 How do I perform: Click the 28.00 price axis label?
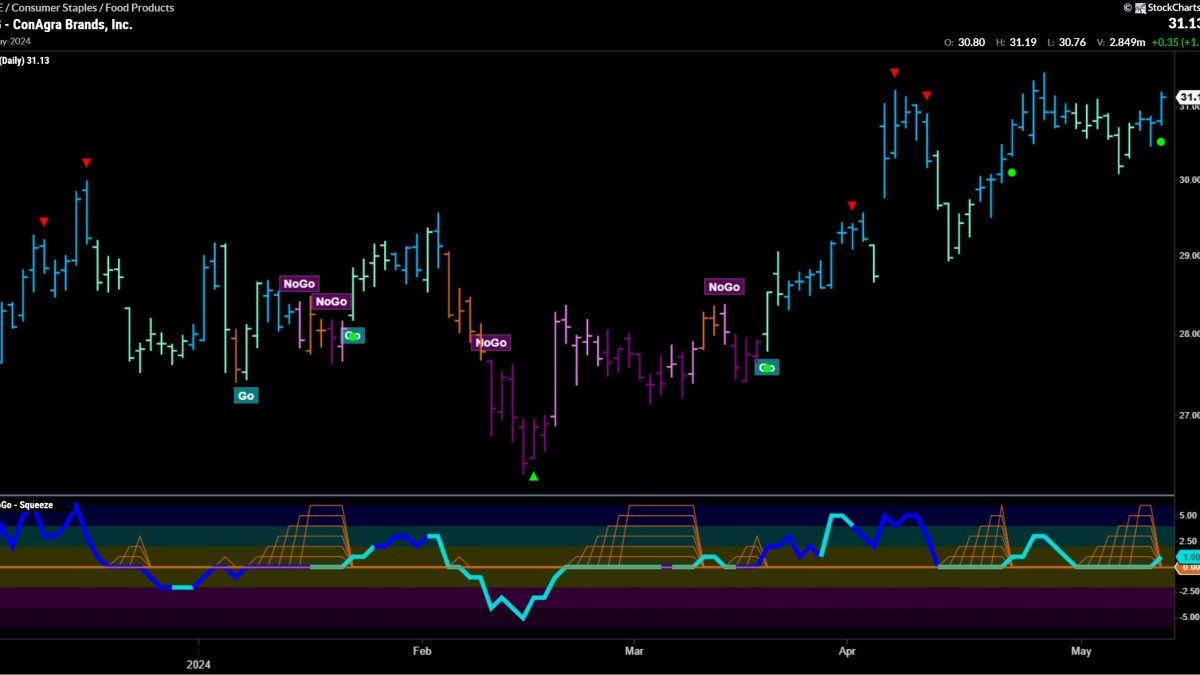[1189, 334]
